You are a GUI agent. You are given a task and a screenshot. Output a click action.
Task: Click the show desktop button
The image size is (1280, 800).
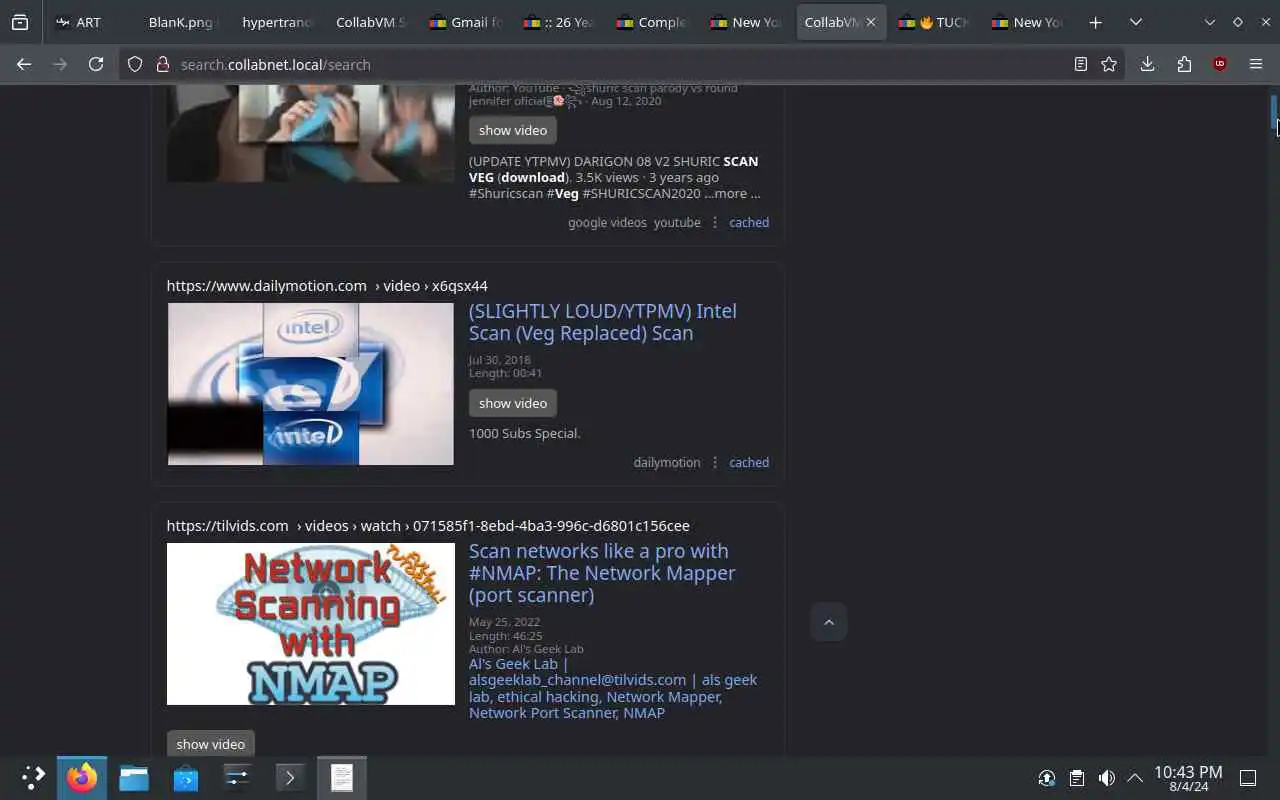click(x=1248, y=778)
